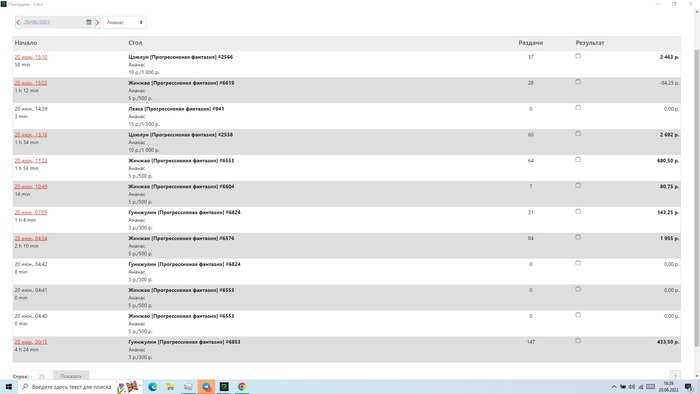Click the result value 1 955 р.
700x394 pixels.
(x=670, y=238)
